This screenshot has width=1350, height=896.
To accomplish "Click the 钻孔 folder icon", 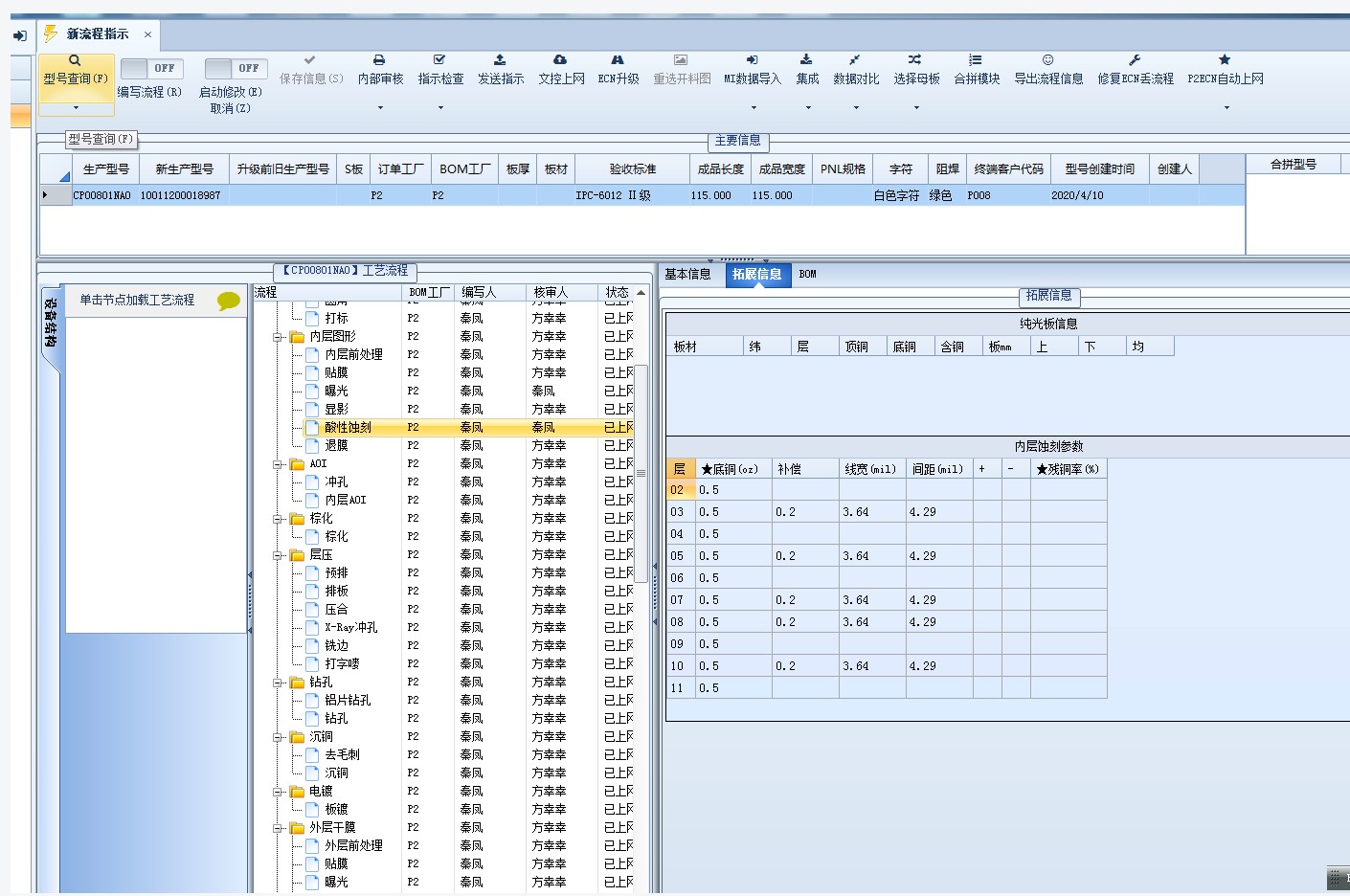I will pos(297,682).
